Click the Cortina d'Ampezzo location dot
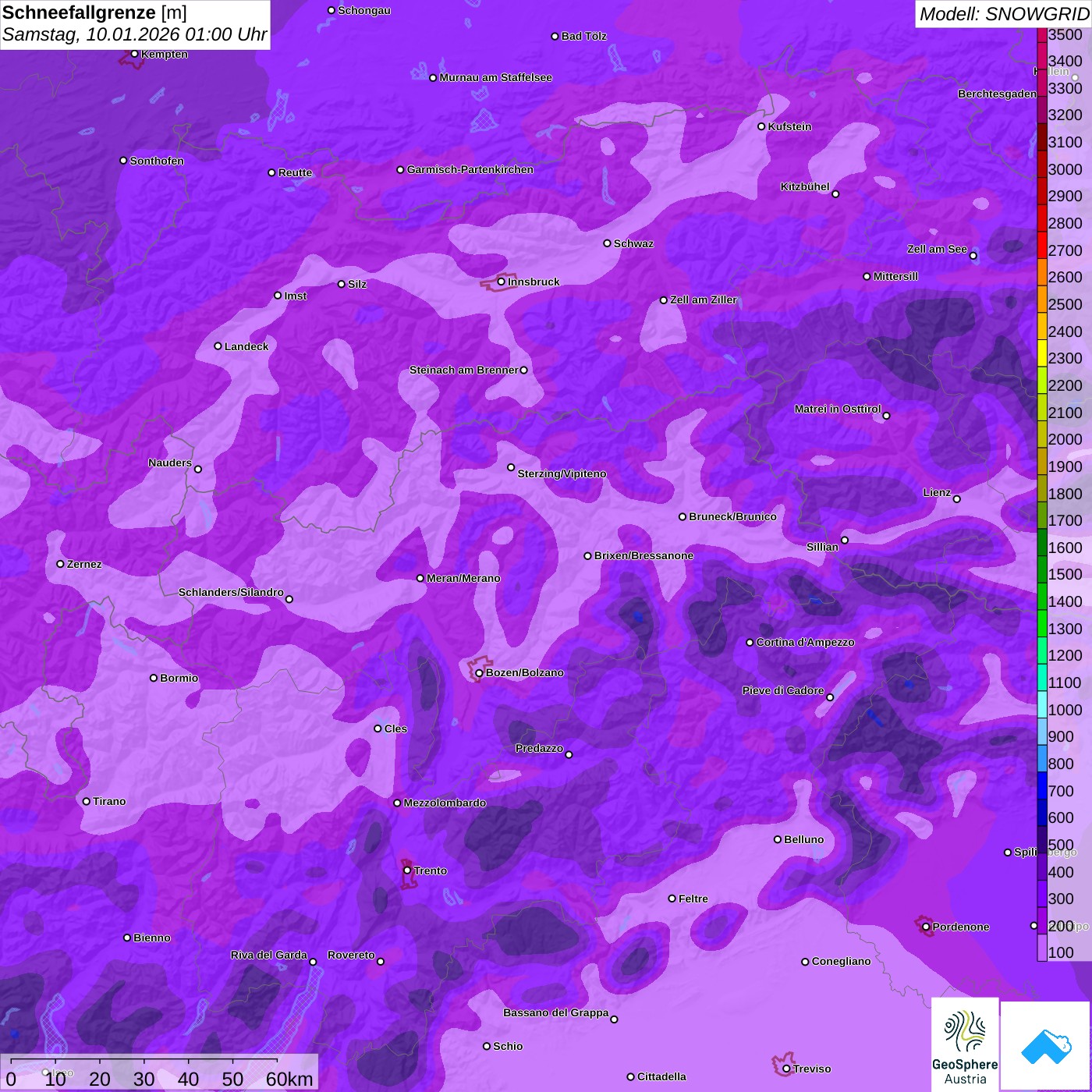The width and height of the screenshot is (1092, 1092). click(750, 643)
